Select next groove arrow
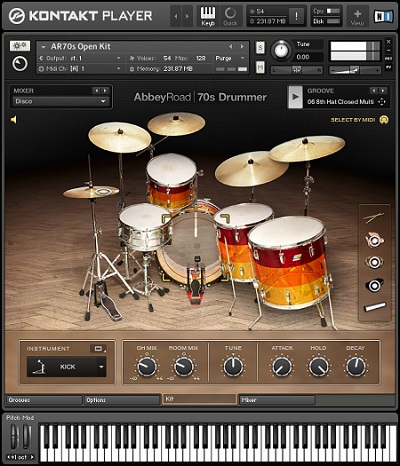Screen dimensions: 400x466 tap(383, 91)
